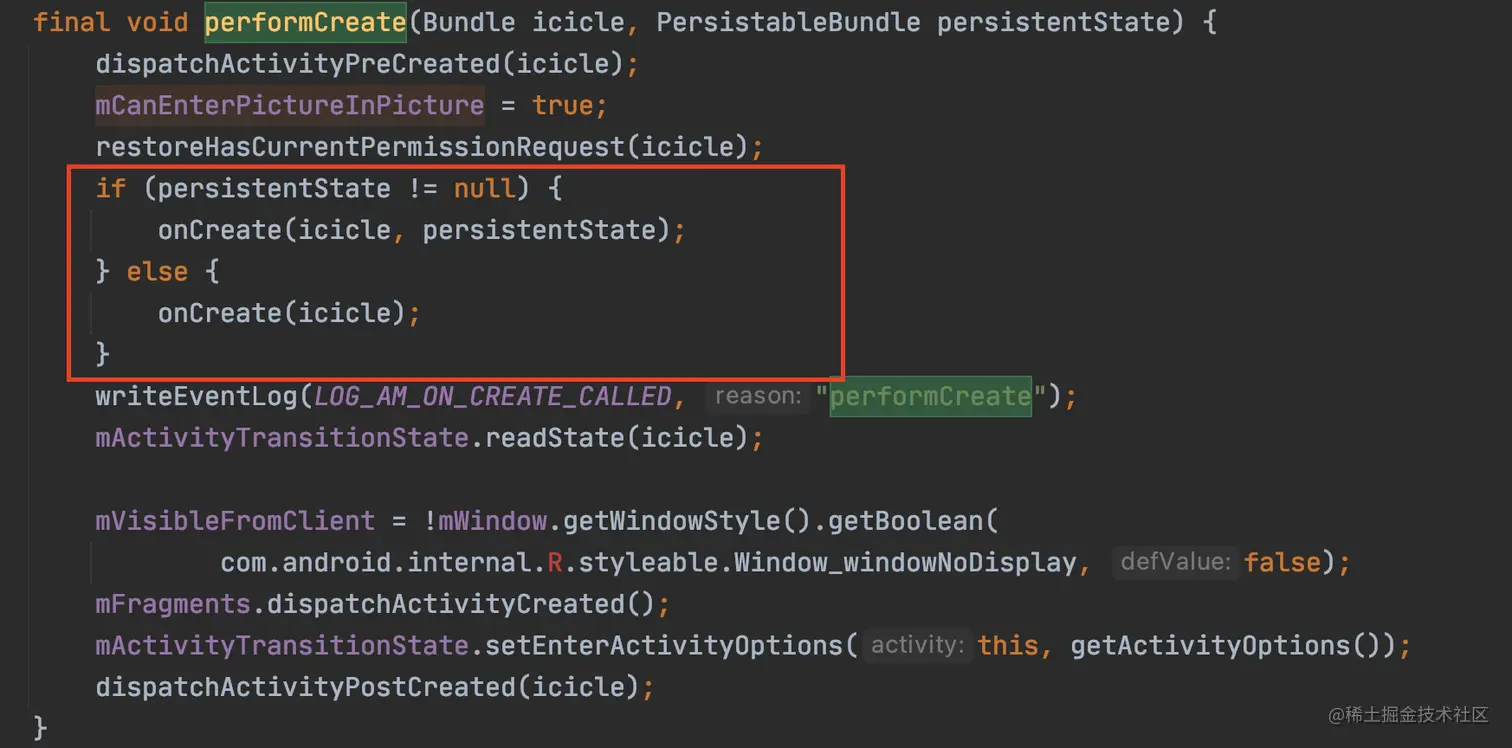Click the restoreHasCurrentPermissionRequest call
The image size is (1512, 748).
point(421,147)
